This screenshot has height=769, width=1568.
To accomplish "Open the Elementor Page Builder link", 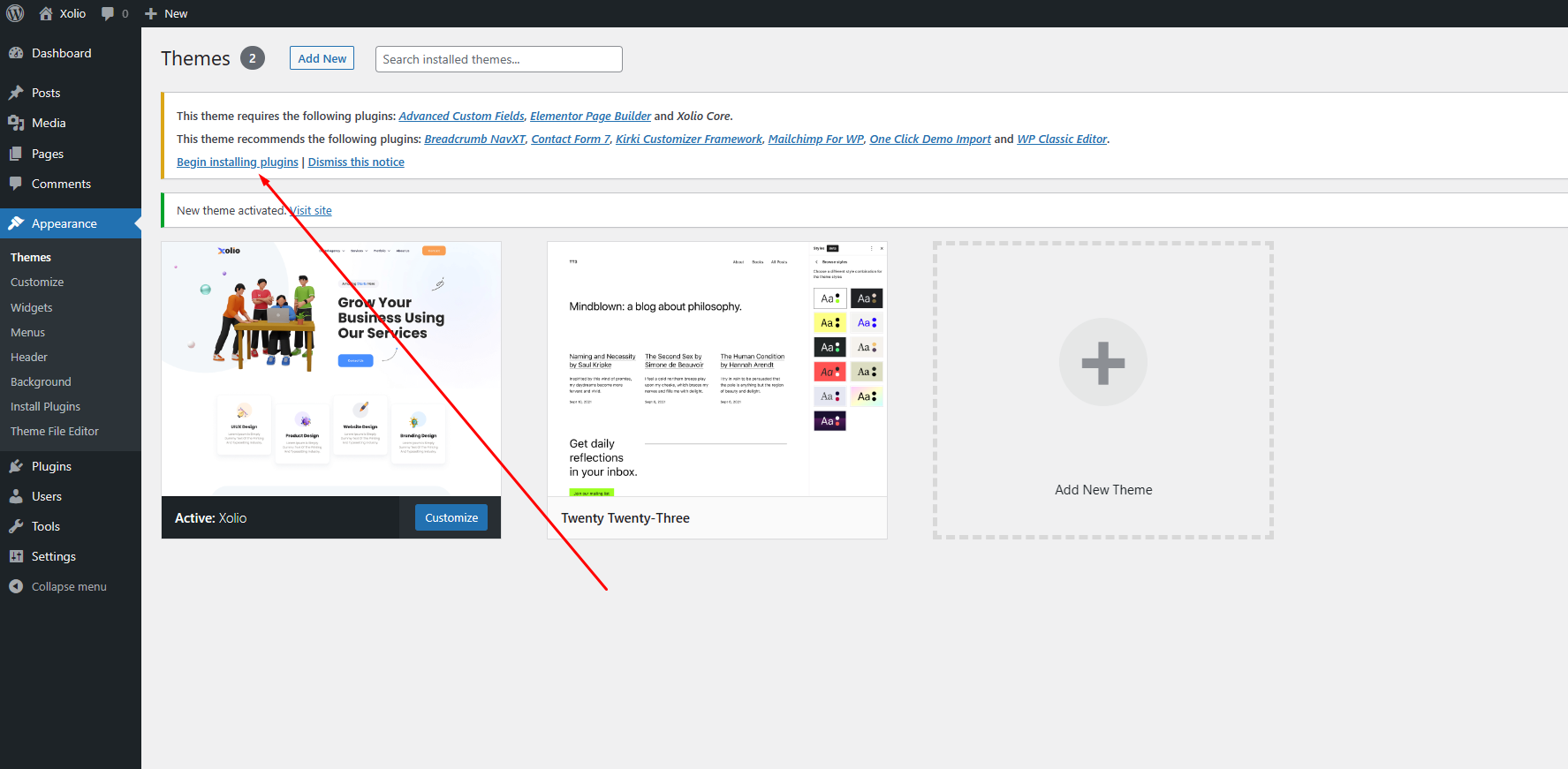I will point(590,116).
